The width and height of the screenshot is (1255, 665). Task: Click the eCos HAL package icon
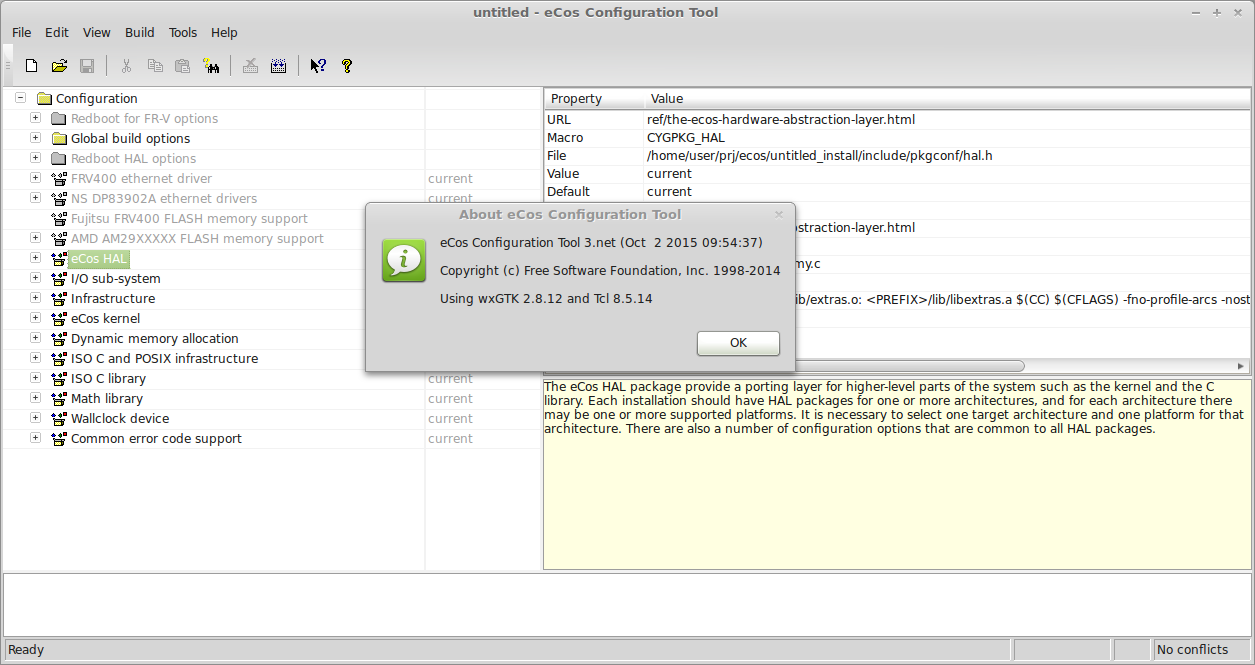59,259
